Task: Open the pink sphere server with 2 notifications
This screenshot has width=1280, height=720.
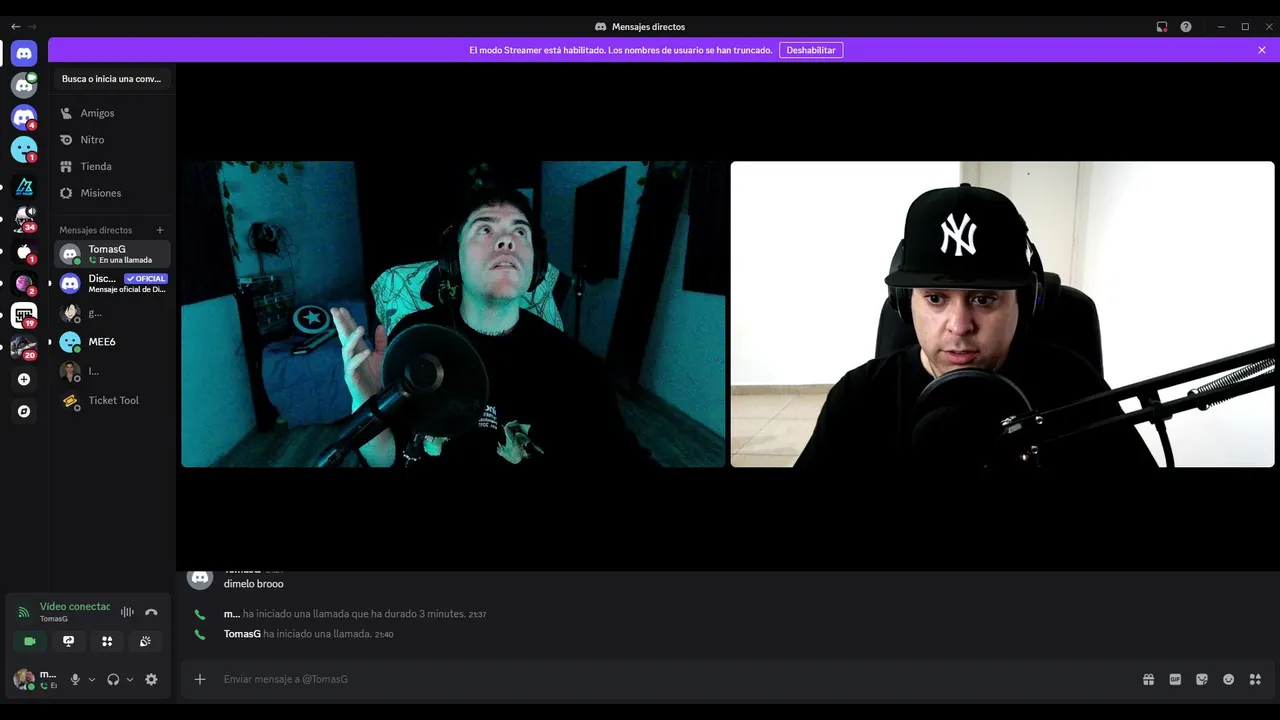Action: tap(24, 284)
